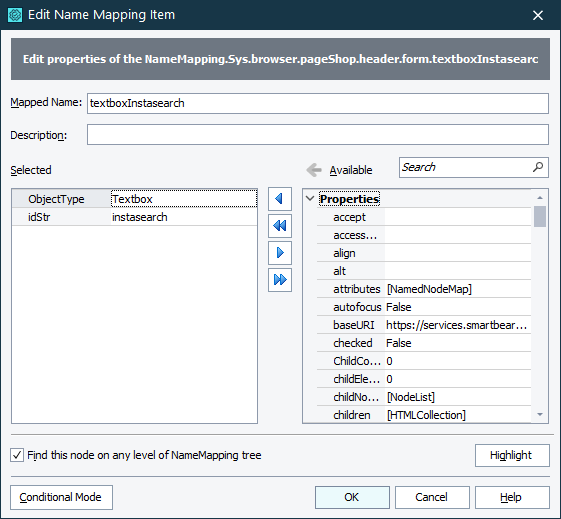Select the childEle... property
Viewport: 561px width, 519px height.
(424, 379)
